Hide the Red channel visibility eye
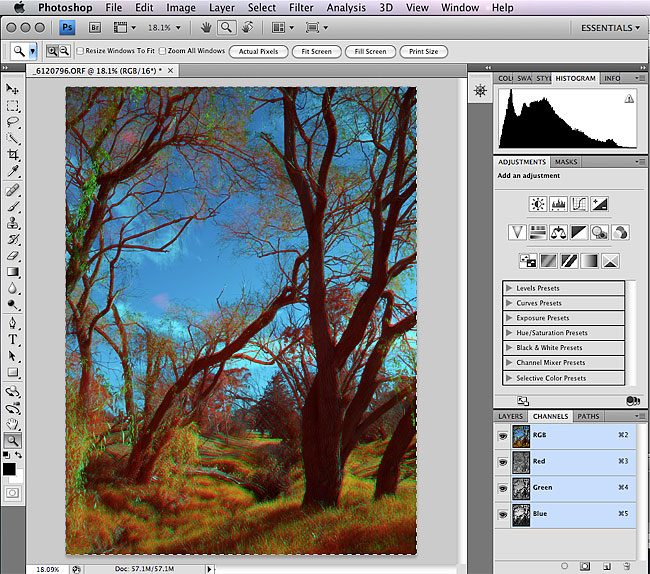Image resolution: width=650 pixels, height=574 pixels. pos(503,461)
